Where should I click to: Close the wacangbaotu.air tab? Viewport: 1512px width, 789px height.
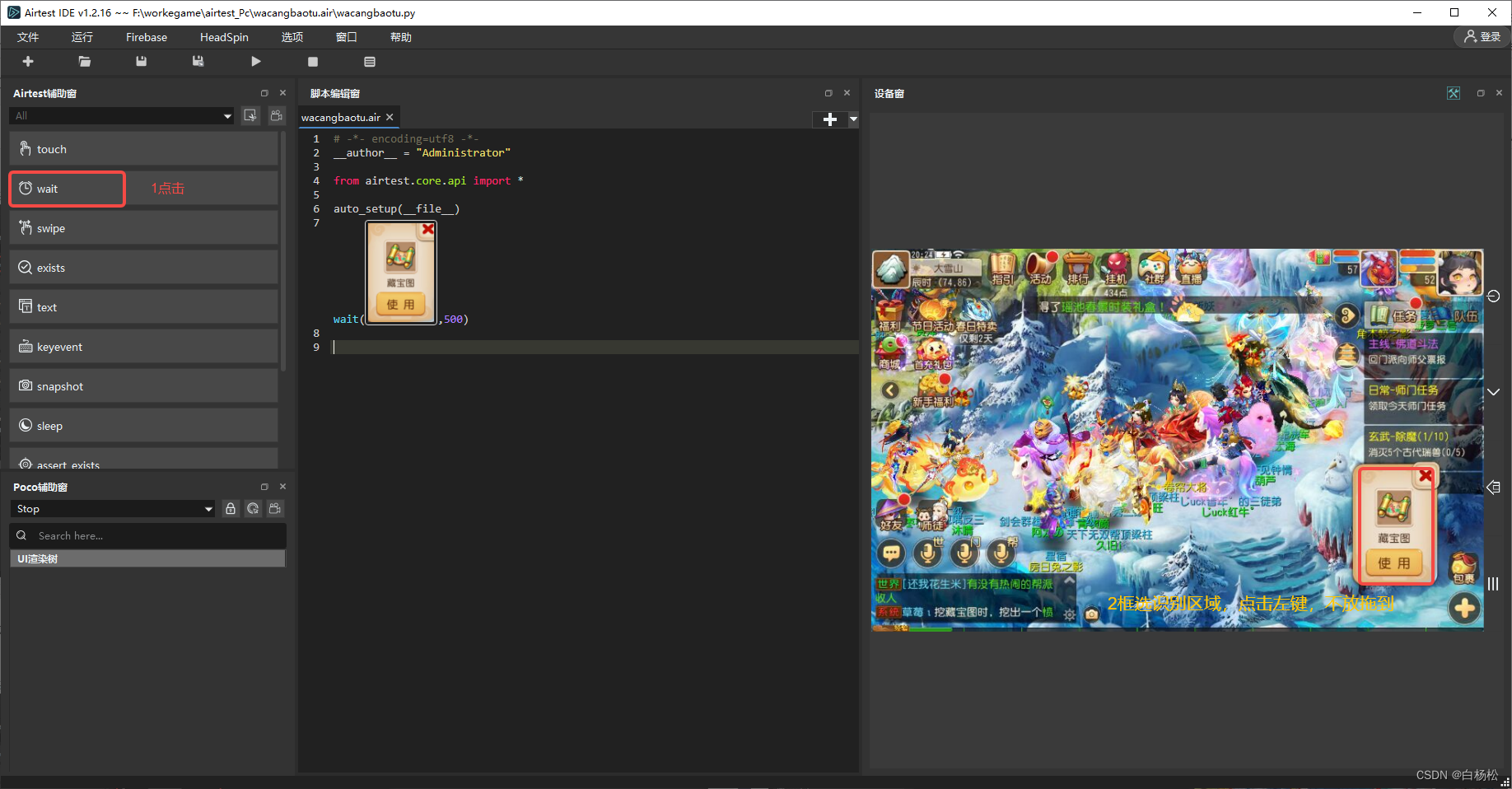pos(390,118)
